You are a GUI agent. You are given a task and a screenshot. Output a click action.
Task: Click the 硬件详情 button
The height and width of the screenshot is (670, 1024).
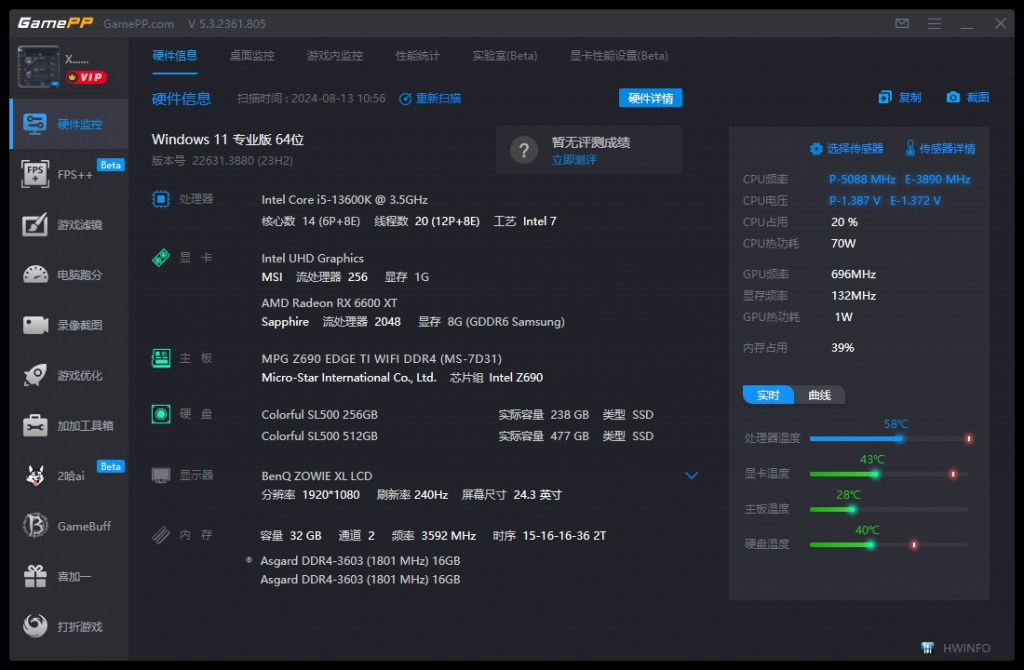(x=650, y=98)
